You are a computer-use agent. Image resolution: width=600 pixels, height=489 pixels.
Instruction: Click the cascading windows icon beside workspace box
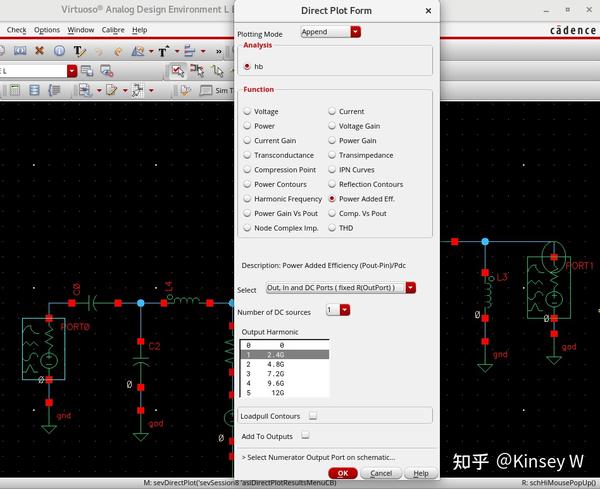tap(87, 70)
